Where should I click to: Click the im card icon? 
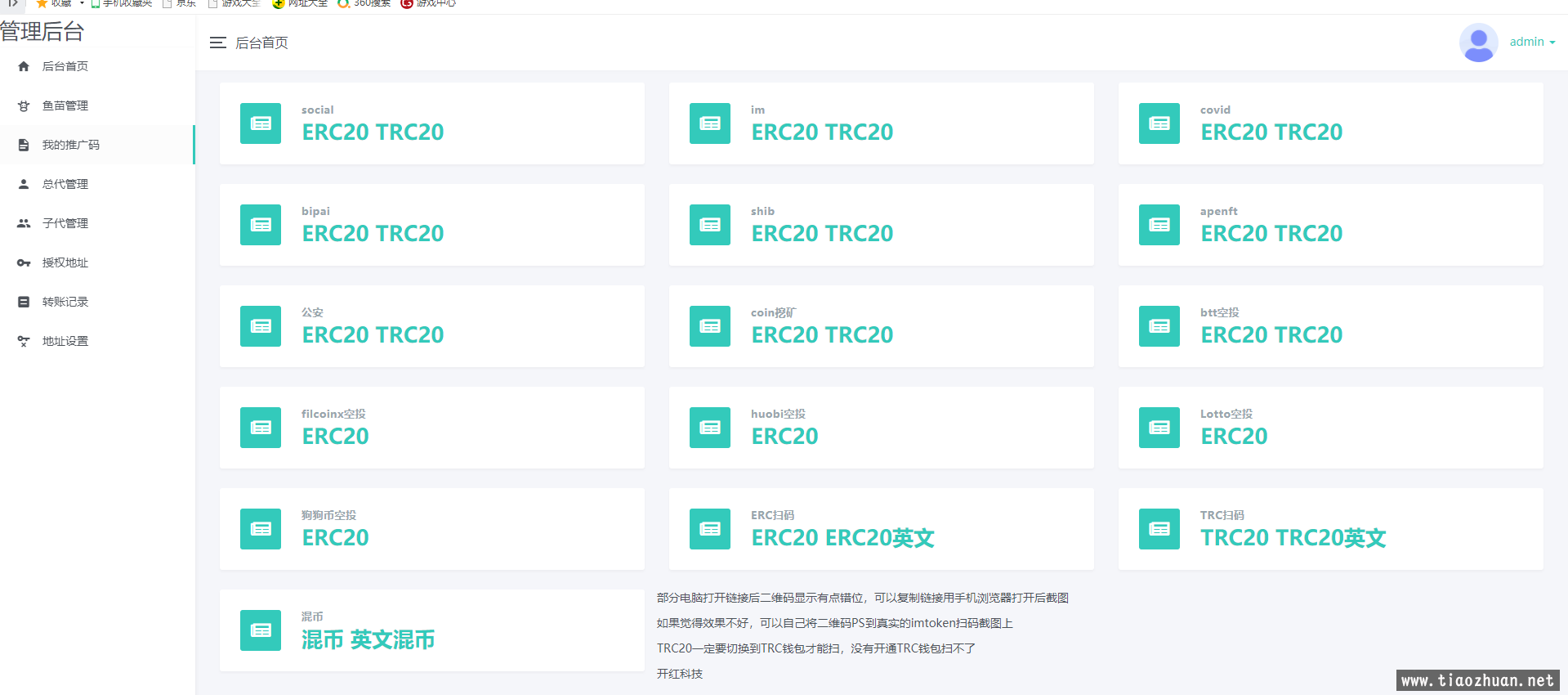(x=710, y=123)
